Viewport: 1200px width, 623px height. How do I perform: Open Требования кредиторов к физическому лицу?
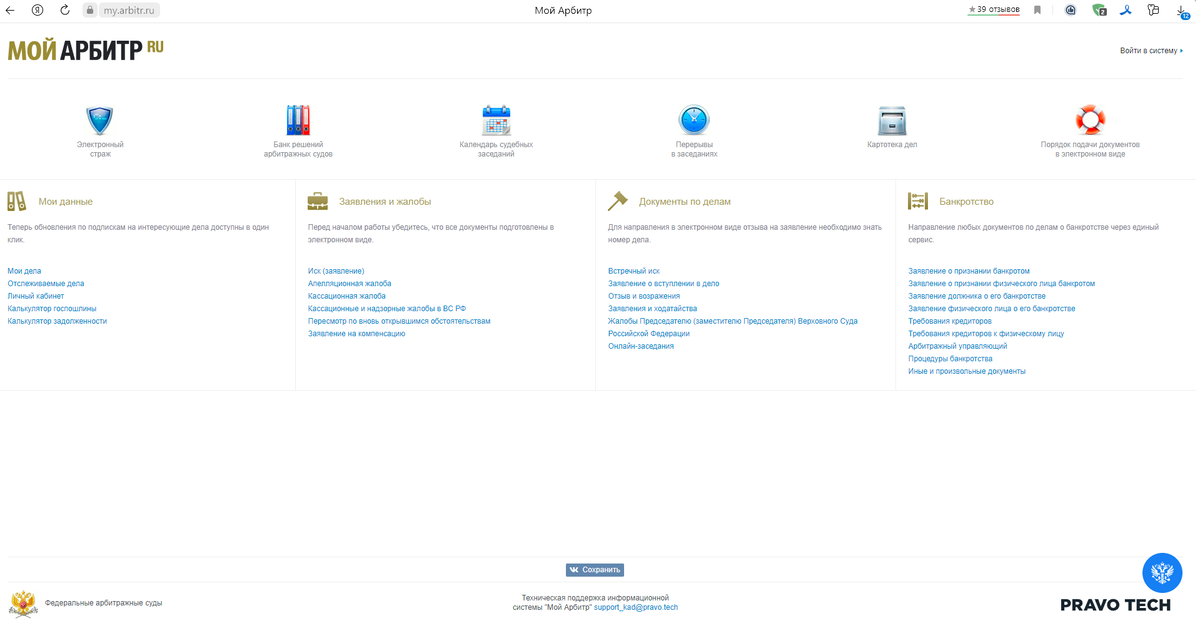click(986, 334)
